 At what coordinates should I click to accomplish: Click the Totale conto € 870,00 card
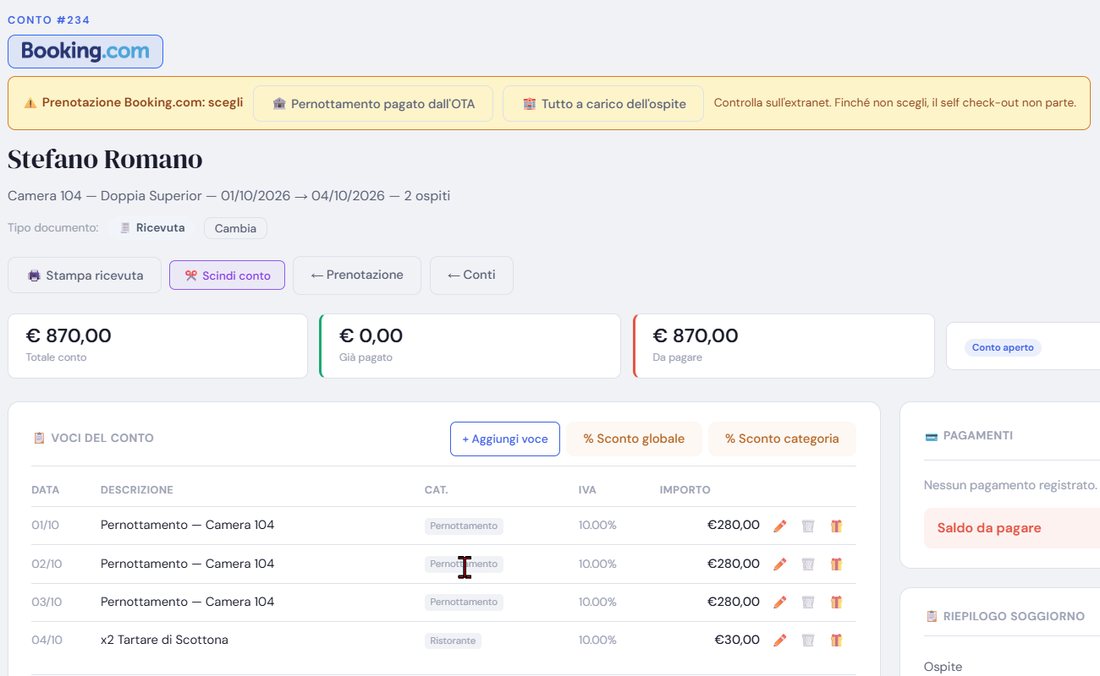pos(158,346)
